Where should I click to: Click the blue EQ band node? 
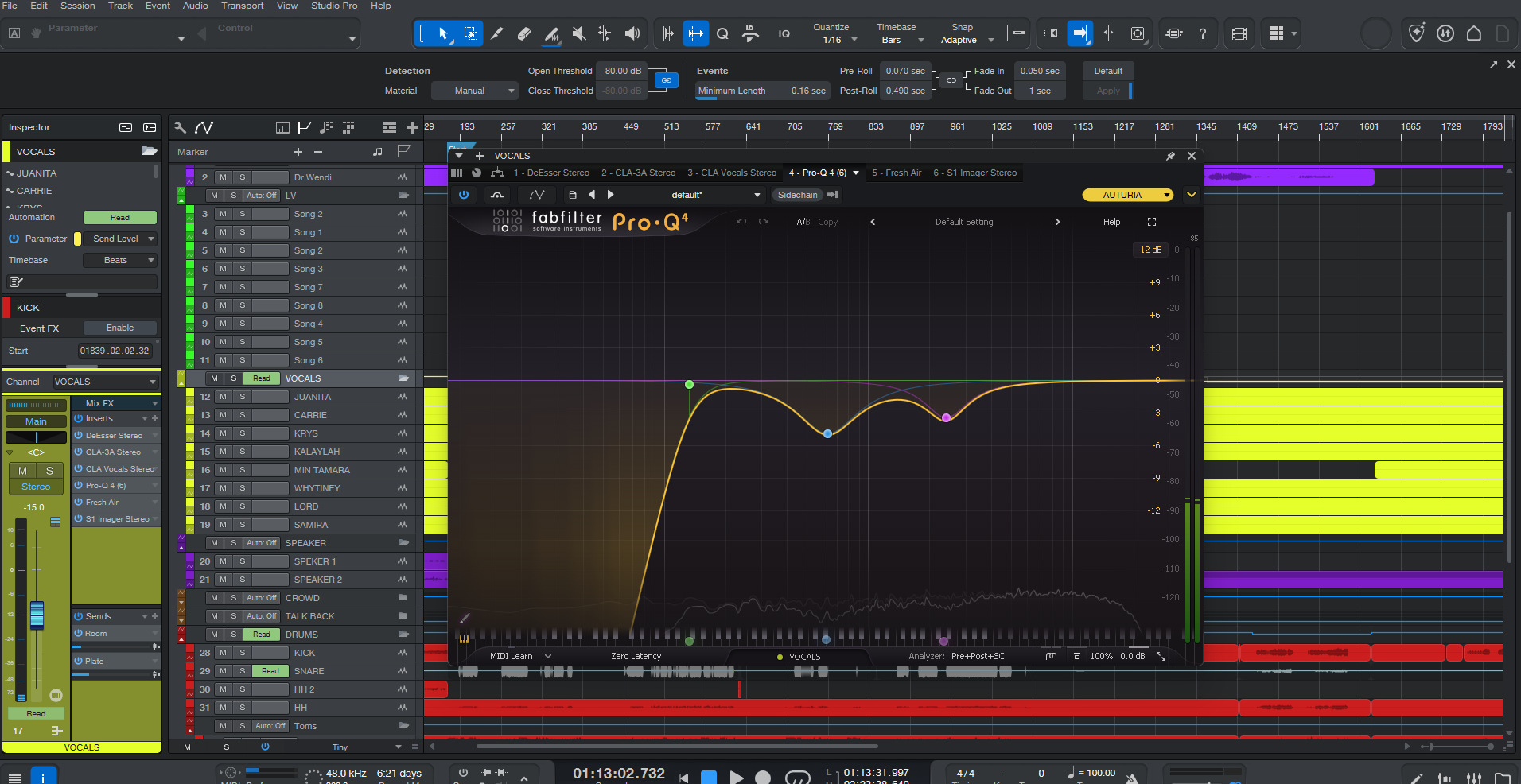[827, 433]
